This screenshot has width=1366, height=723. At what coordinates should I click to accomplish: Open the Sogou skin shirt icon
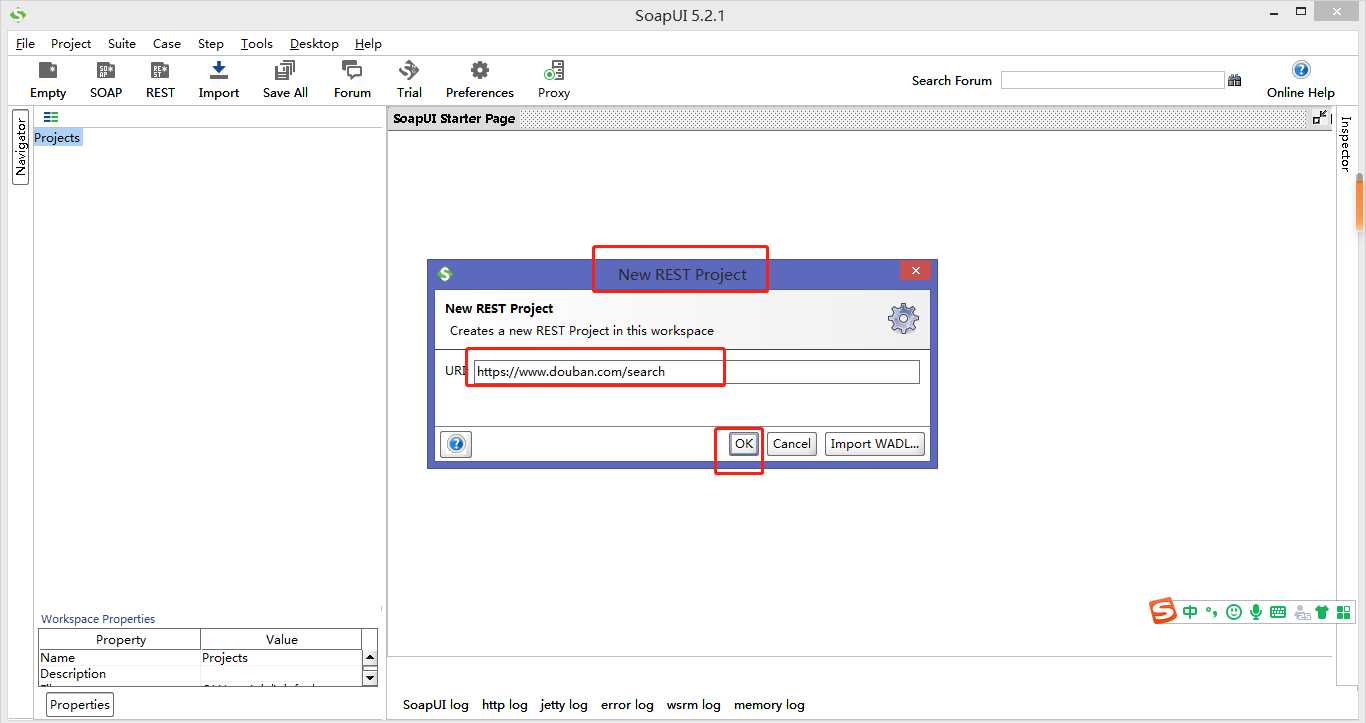click(1322, 612)
